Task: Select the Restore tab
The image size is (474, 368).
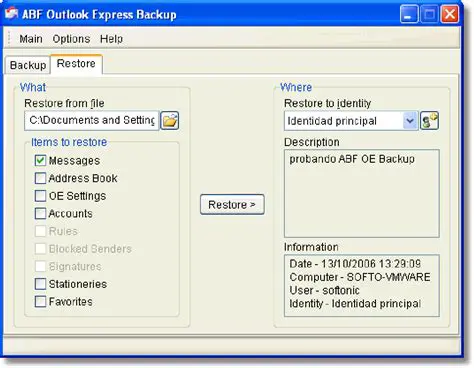Action: (x=76, y=64)
